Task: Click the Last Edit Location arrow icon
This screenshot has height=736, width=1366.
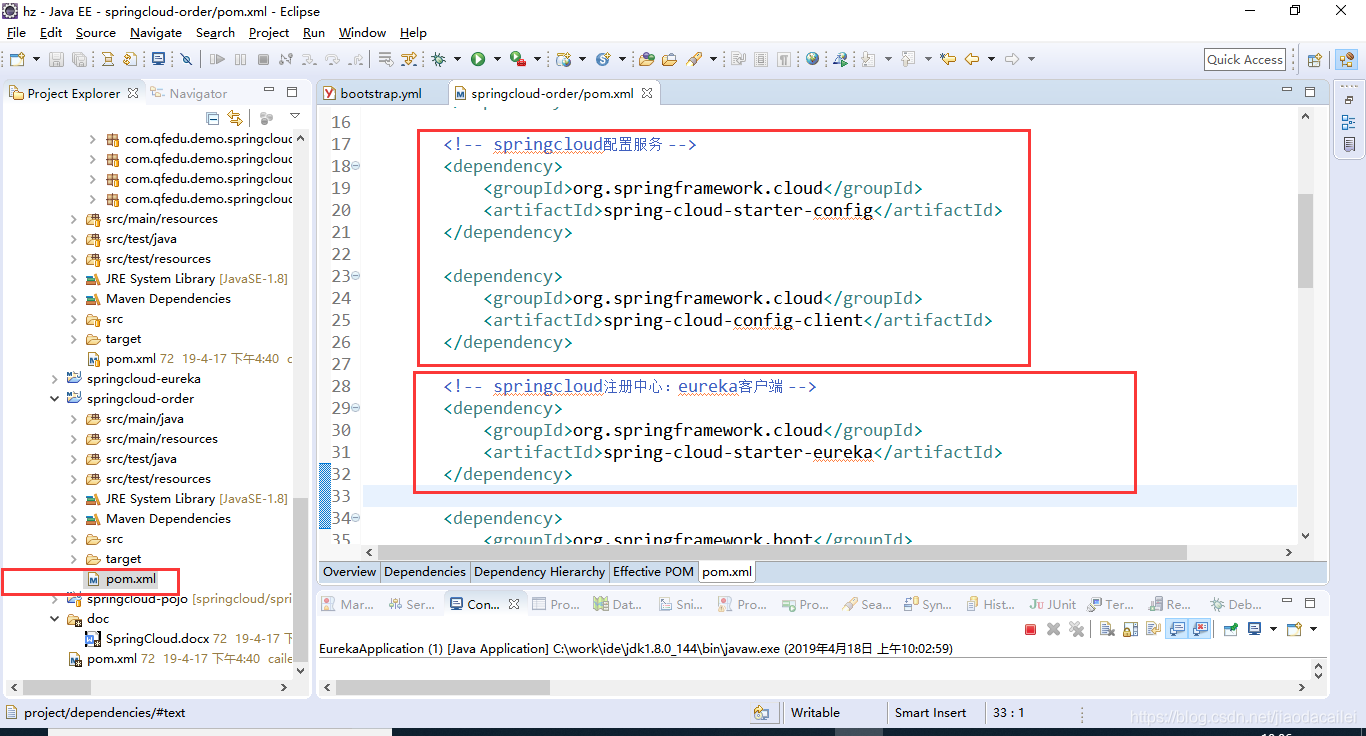Action: [947, 59]
